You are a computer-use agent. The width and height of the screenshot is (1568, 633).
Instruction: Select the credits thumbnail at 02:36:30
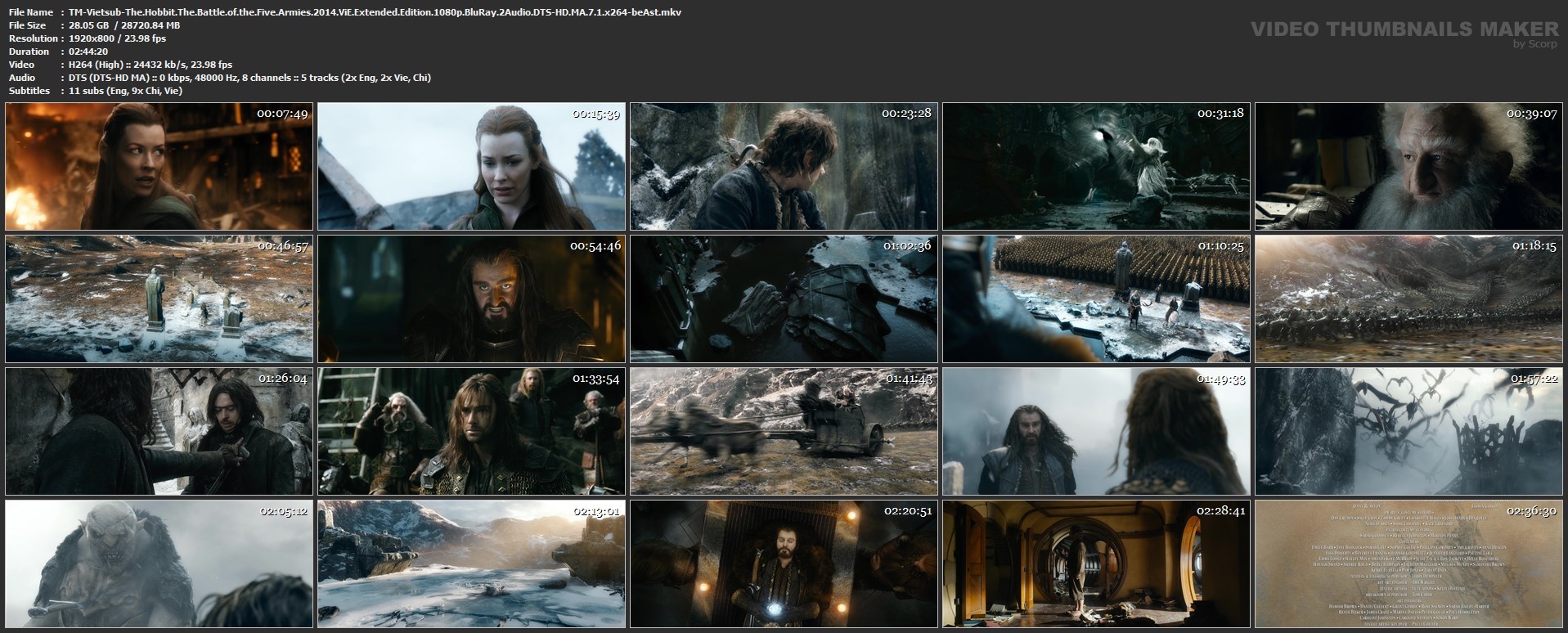point(1409,563)
